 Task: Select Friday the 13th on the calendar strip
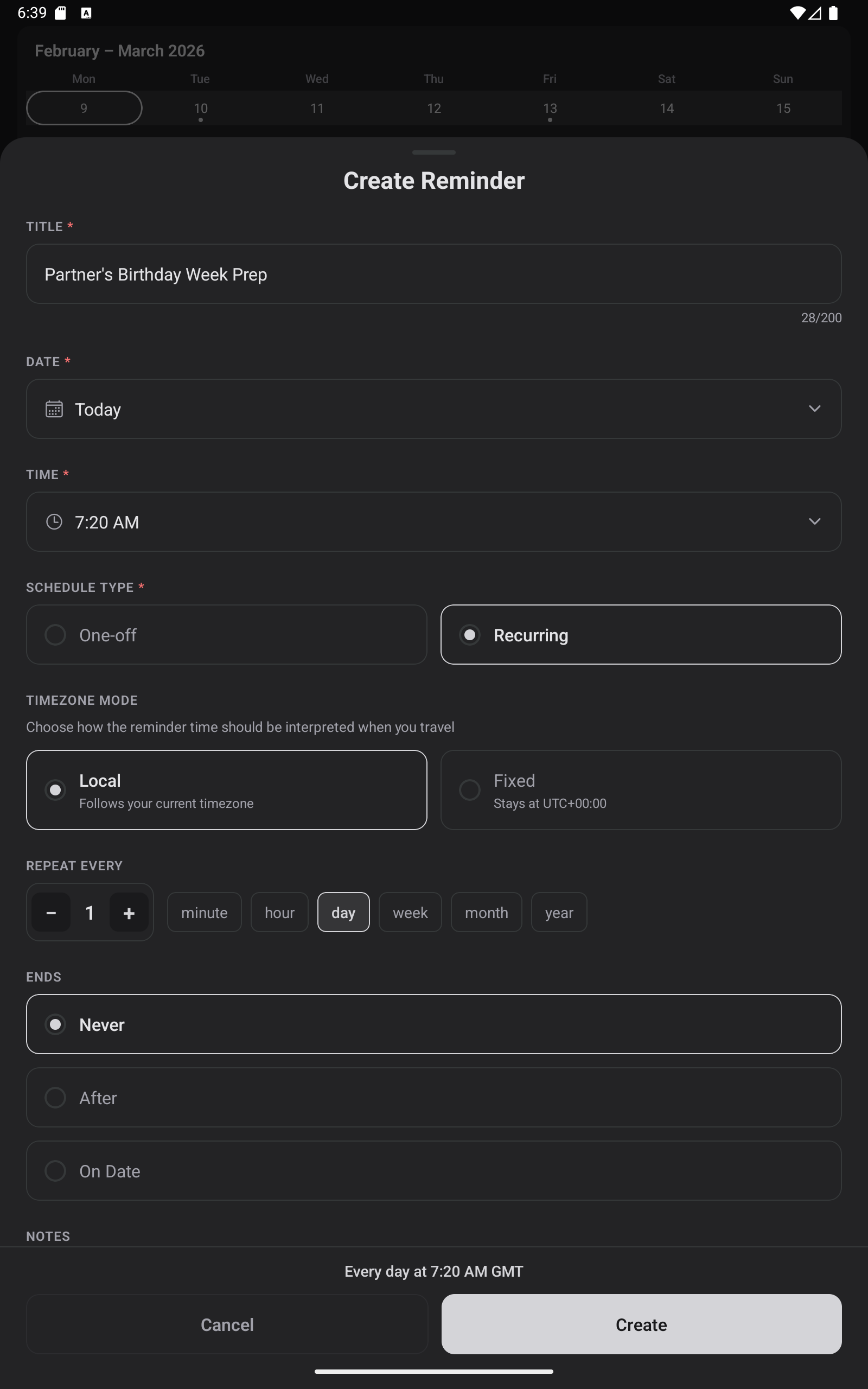[x=550, y=108]
